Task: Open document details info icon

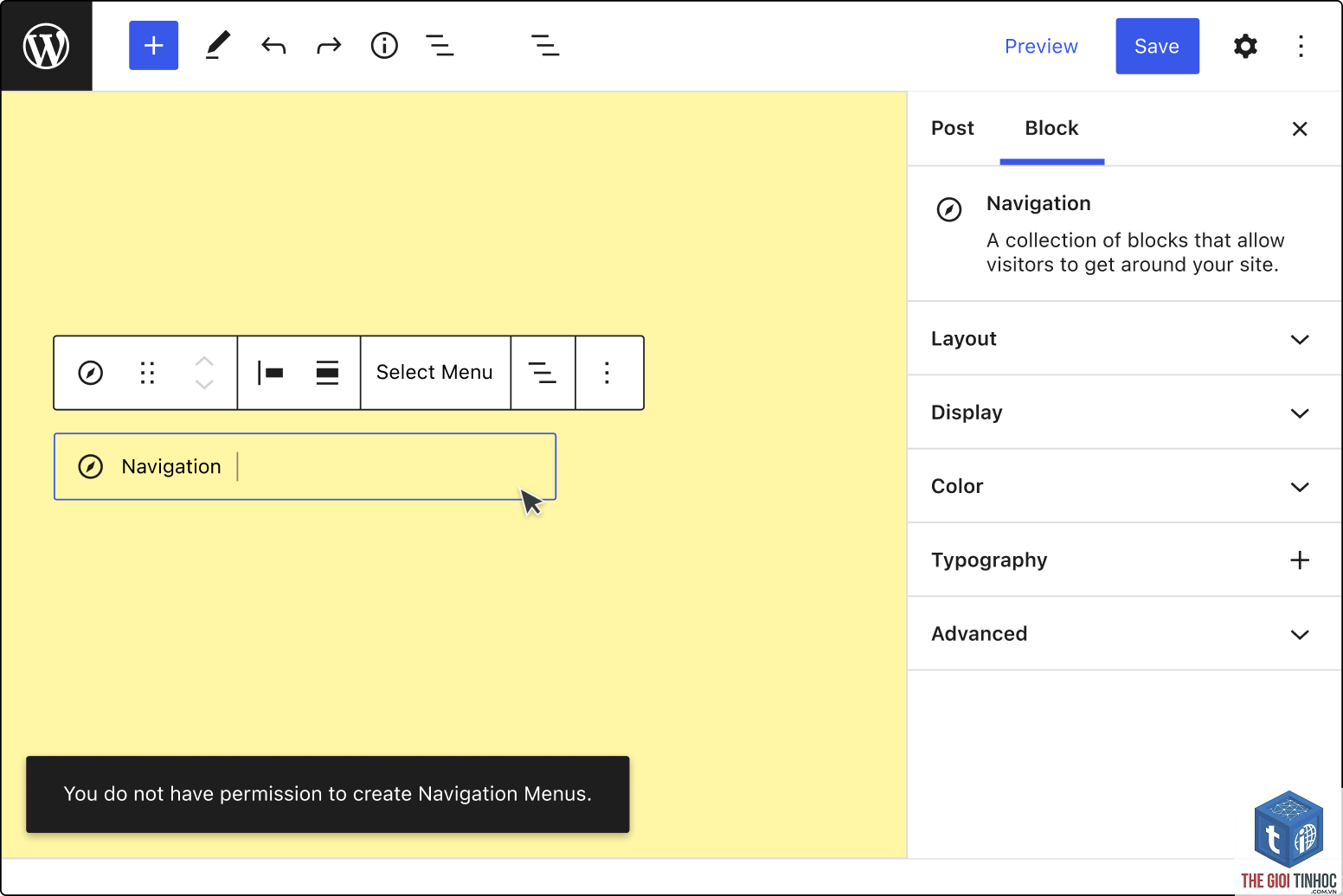Action: pyautogui.click(x=384, y=46)
